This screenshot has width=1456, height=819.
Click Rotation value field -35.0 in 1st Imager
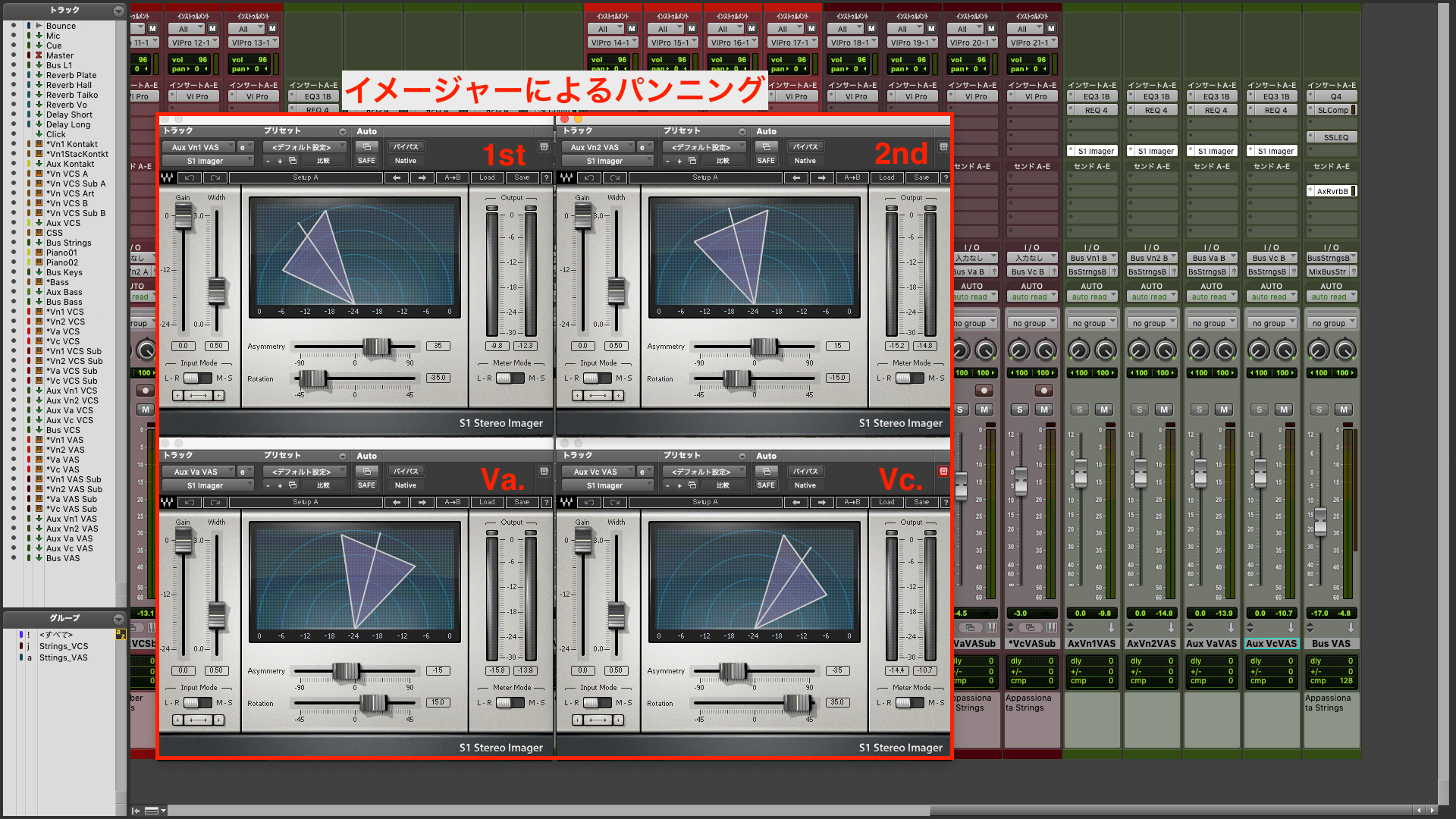click(x=438, y=378)
